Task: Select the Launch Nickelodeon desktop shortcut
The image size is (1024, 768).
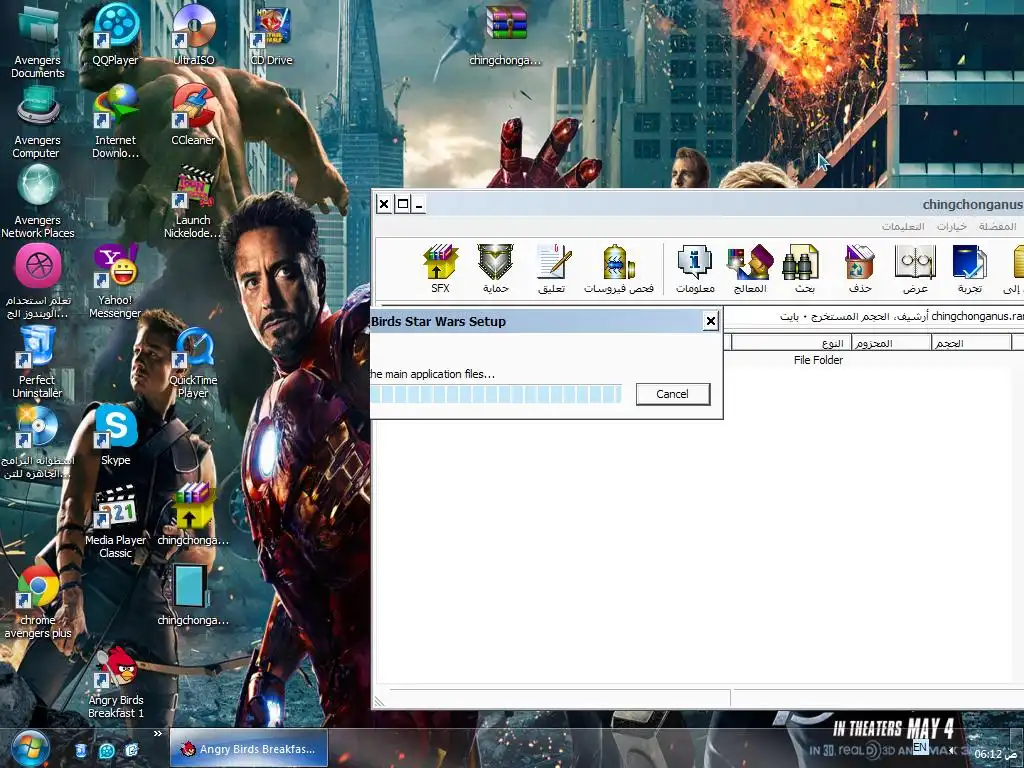Action: click(193, 202)
